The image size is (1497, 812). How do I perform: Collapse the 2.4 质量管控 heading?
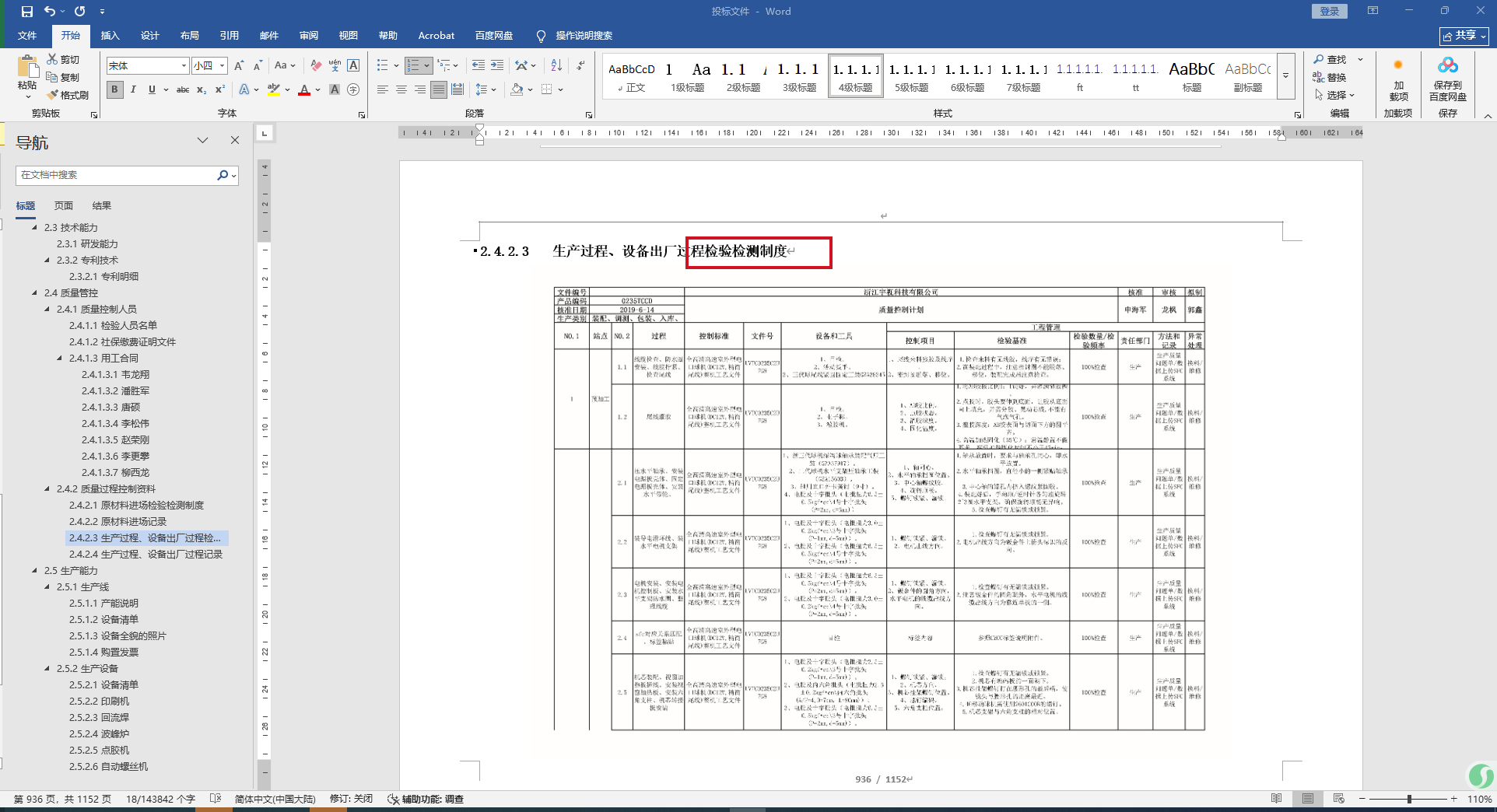(x=34, y=293)
